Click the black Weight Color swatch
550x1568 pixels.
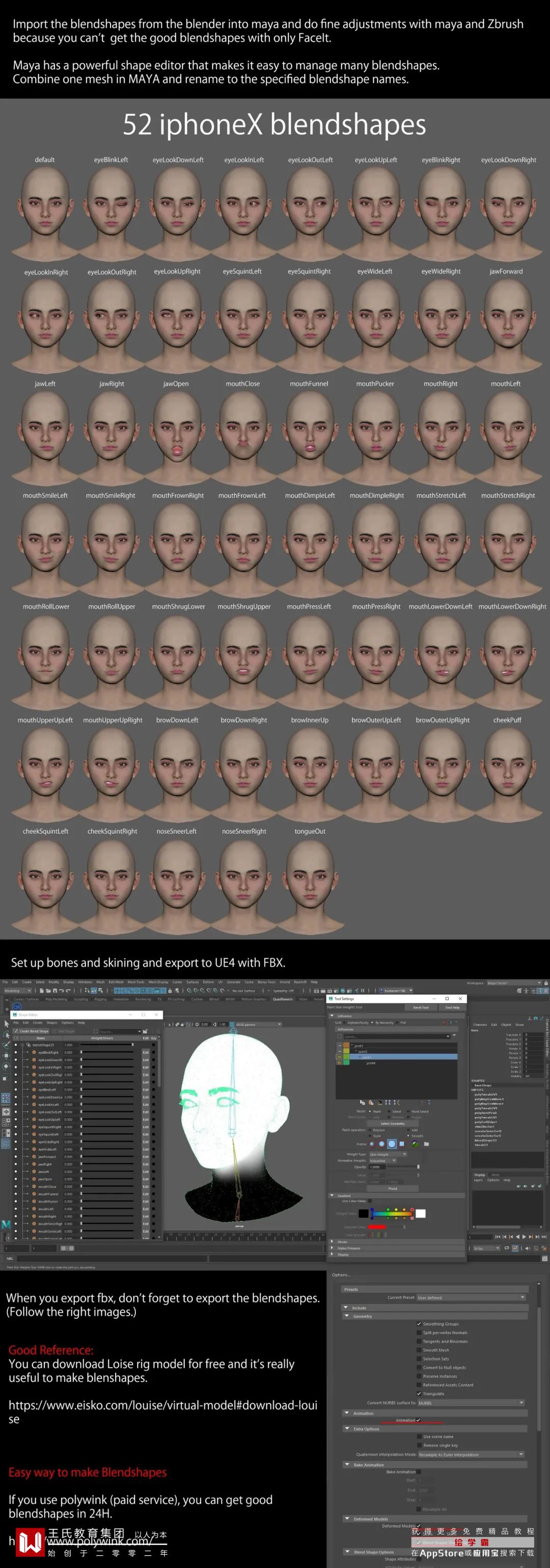point(364,1214)
